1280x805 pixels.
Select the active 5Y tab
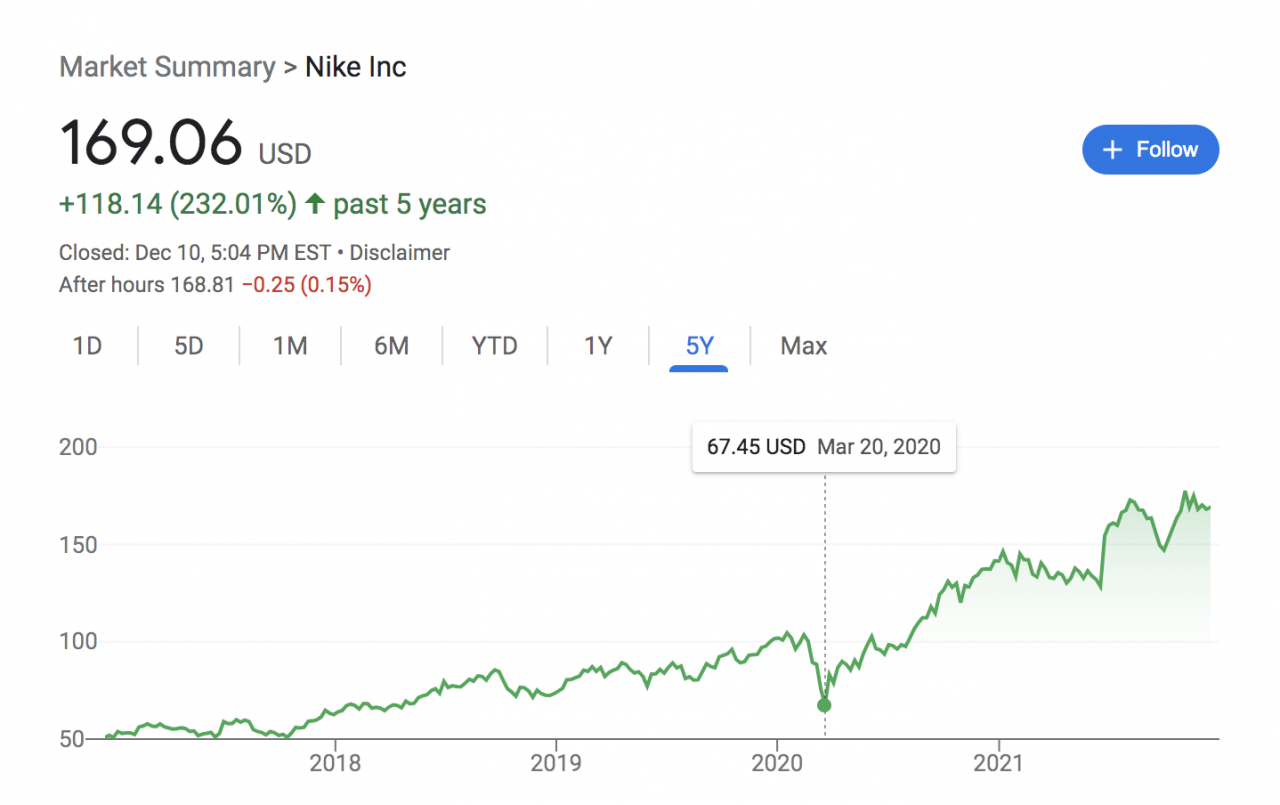click(699, 346)
